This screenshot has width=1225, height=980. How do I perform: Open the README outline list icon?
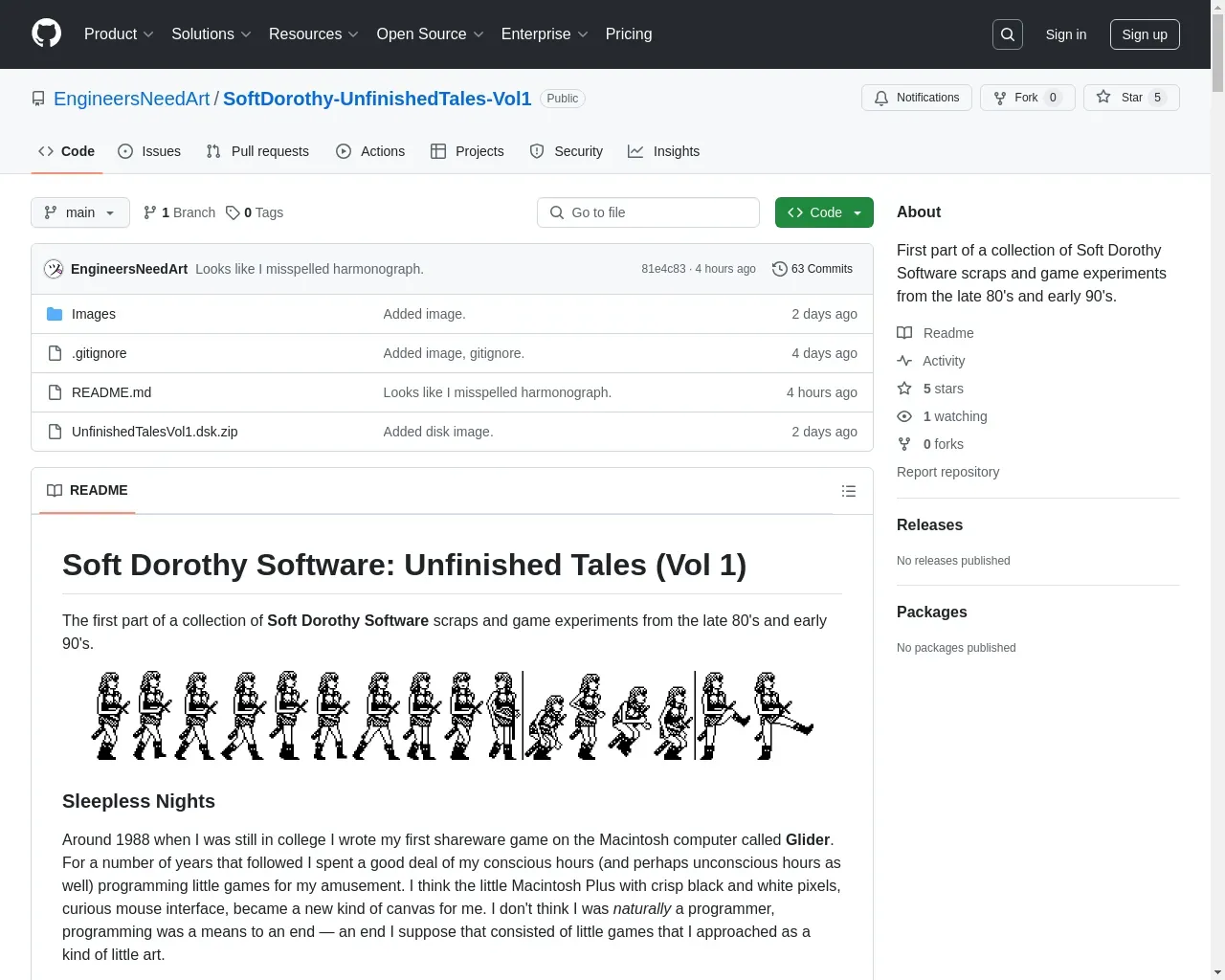tap(848, 491)
